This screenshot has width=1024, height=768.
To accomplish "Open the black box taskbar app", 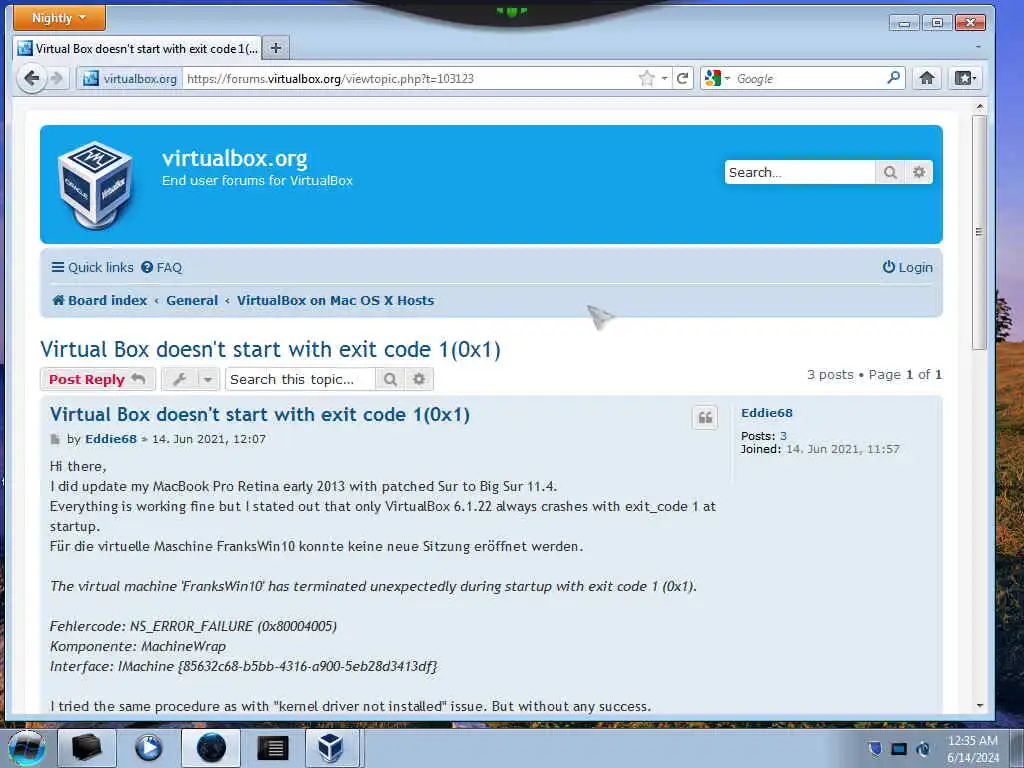I will click(86, 748).
